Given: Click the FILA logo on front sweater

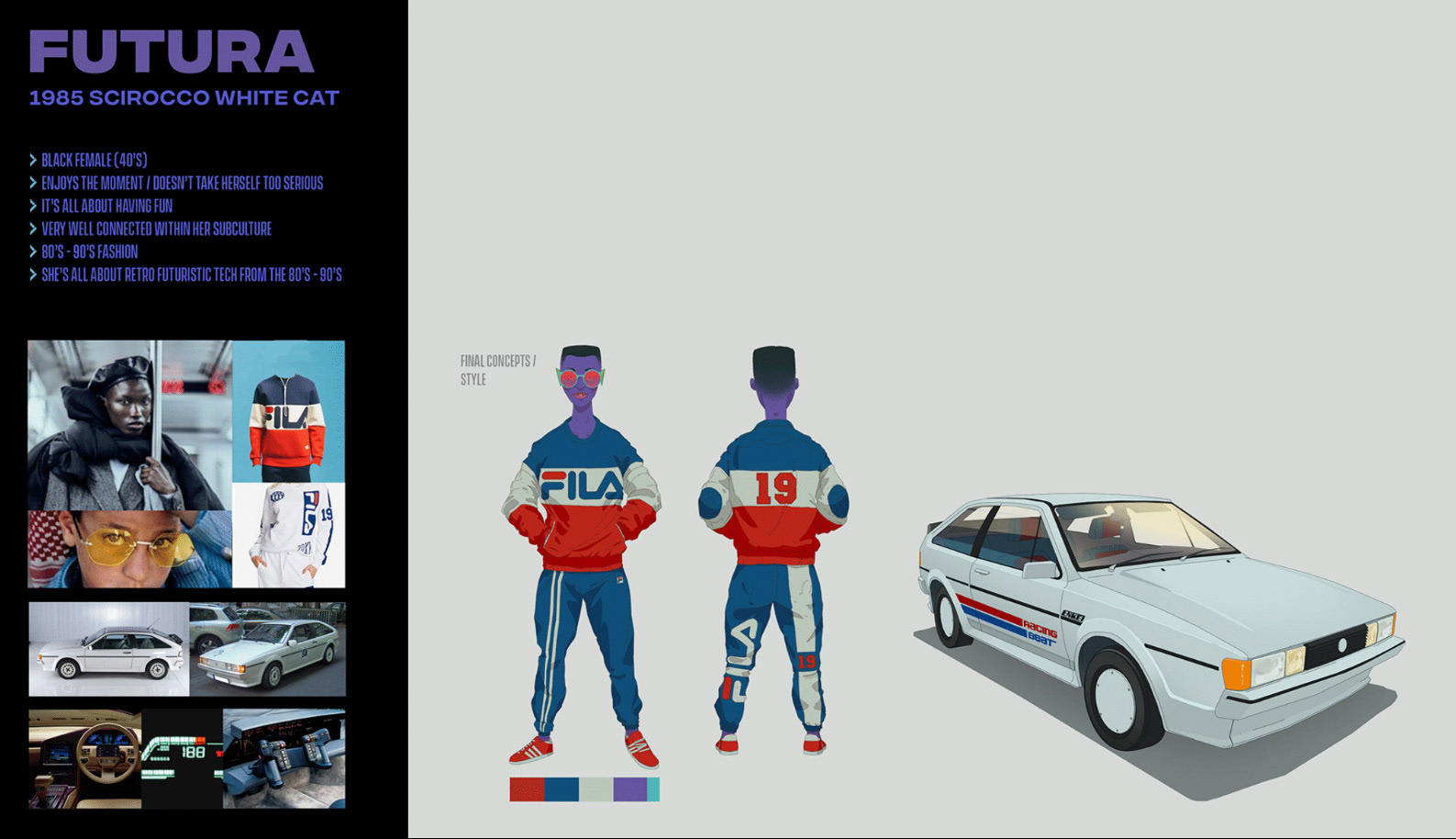Looking at the screenshot, I should 582,486.
